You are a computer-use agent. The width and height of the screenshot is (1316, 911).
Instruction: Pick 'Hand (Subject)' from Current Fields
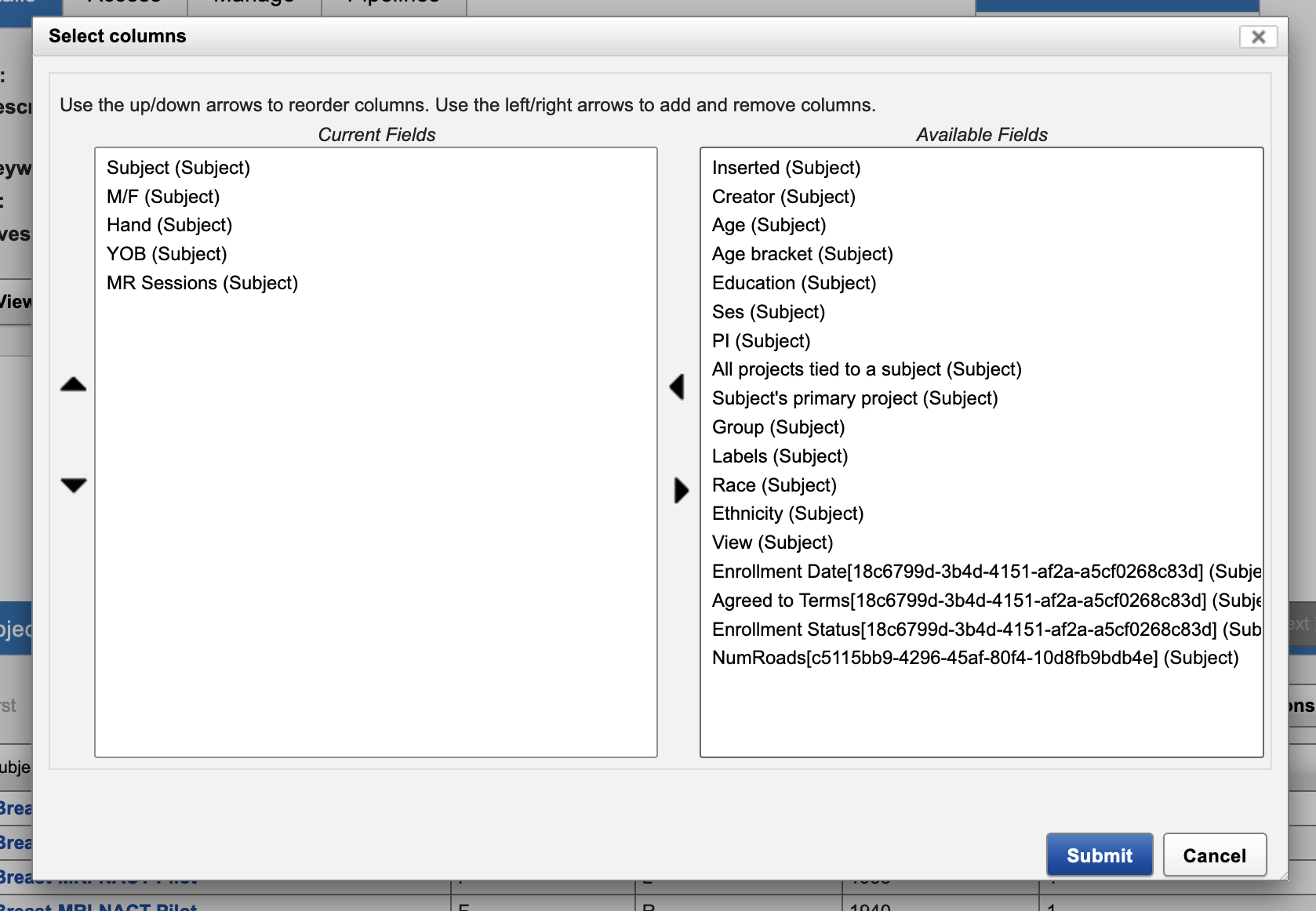[169, 226]
